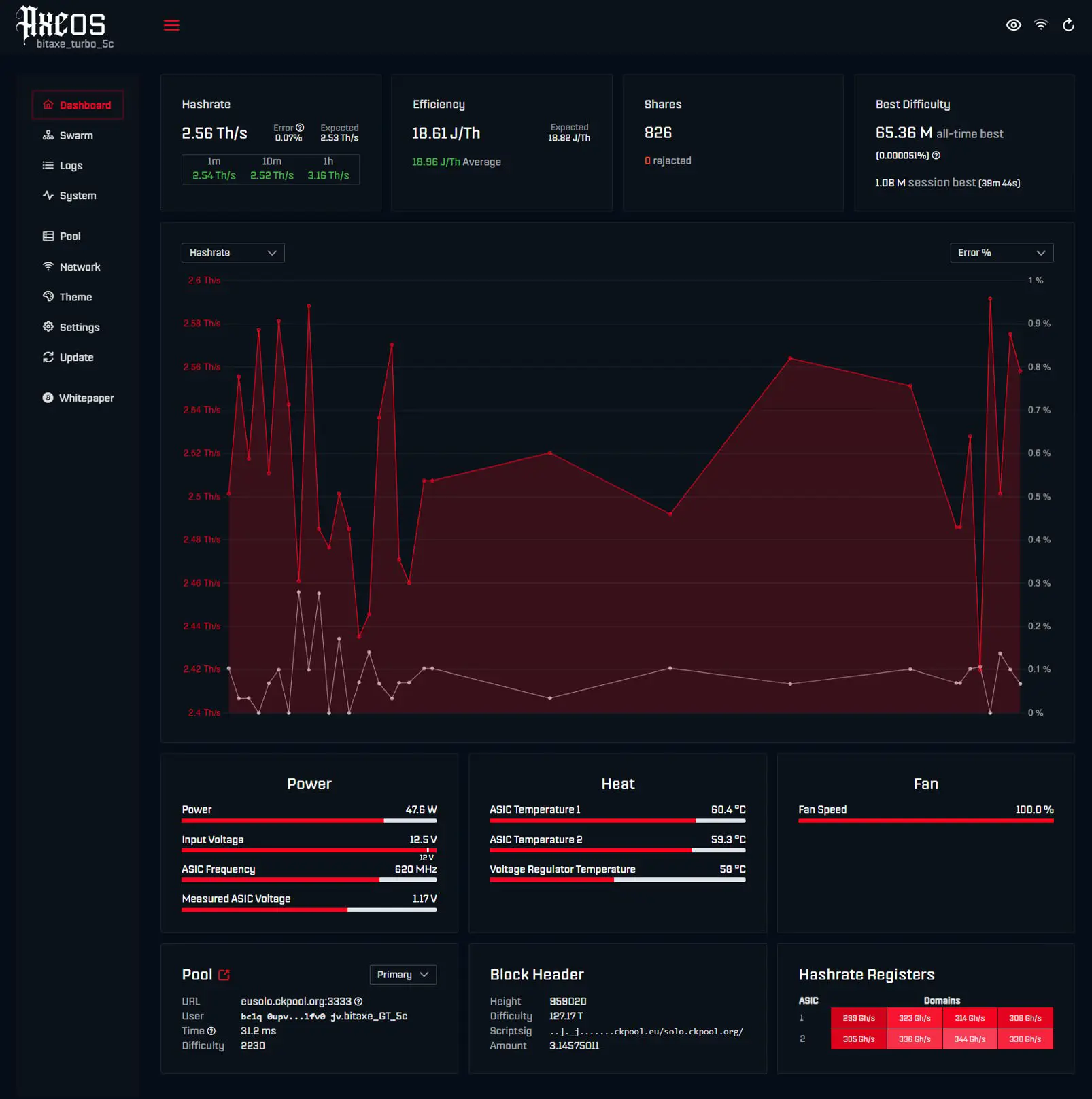
Task: Click the 18.96 J/Th Average text
Action: [x=456, y=162]
